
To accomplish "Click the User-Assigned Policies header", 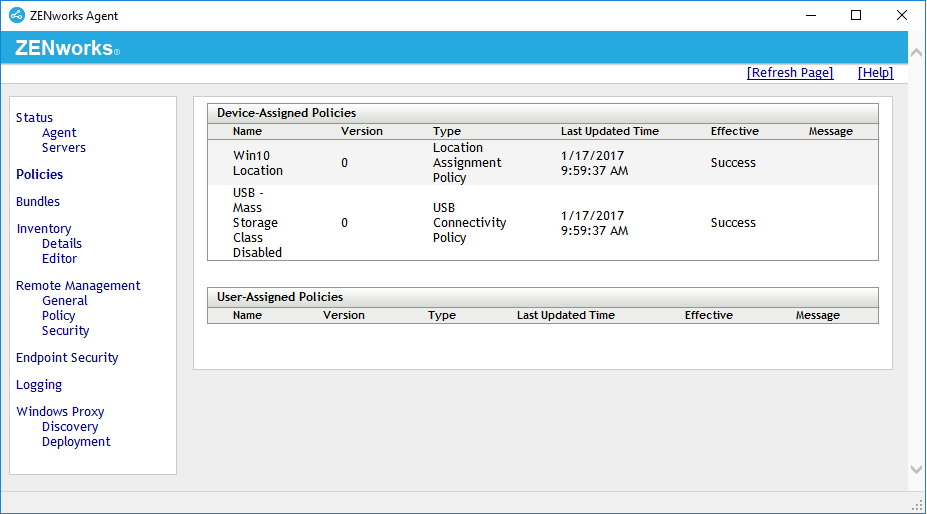I will pyautogui.click(x=280, y=297).
